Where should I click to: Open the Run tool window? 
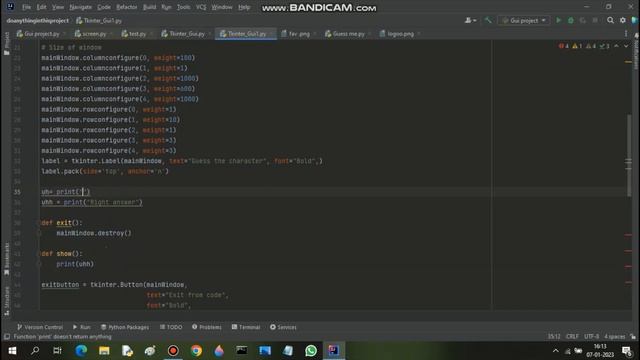[82, 327]
